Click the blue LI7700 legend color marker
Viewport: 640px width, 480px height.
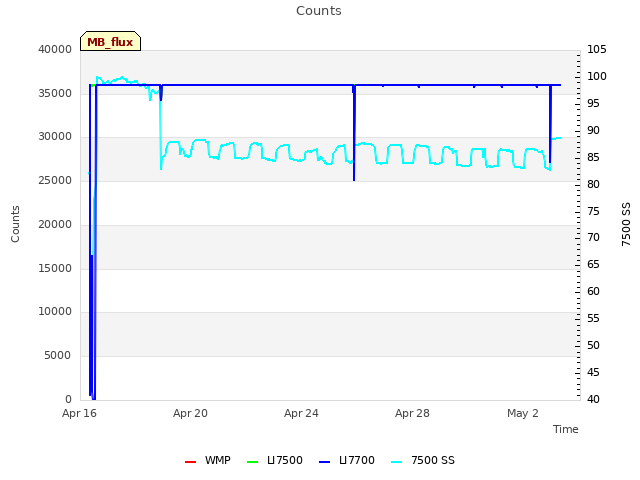pyautogui.click(x=324, y=462)
